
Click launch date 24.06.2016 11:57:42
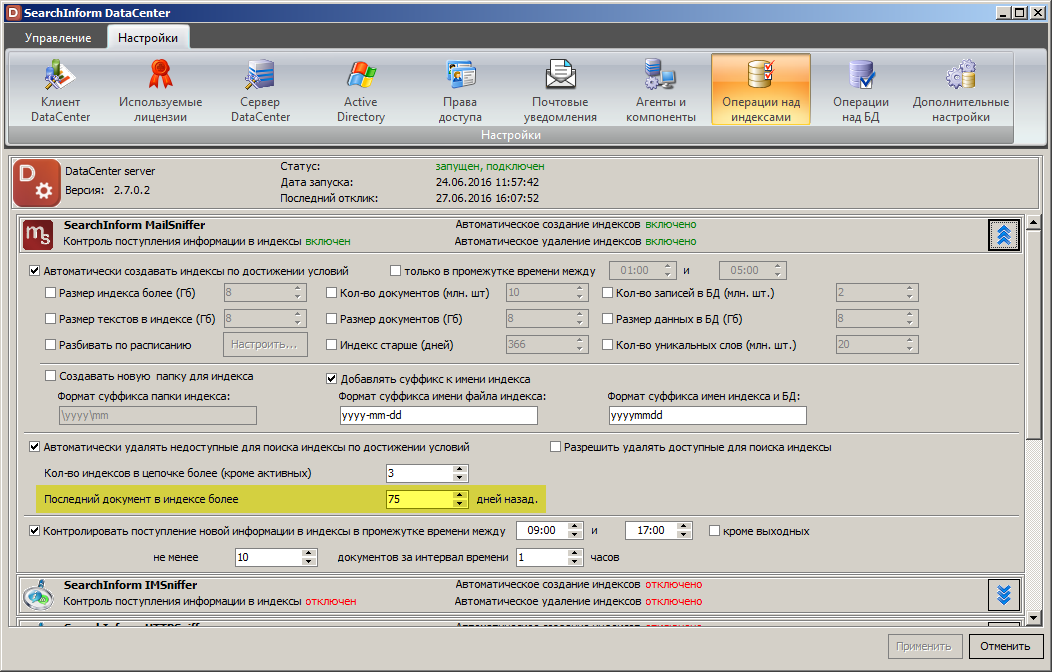point(487,182)
